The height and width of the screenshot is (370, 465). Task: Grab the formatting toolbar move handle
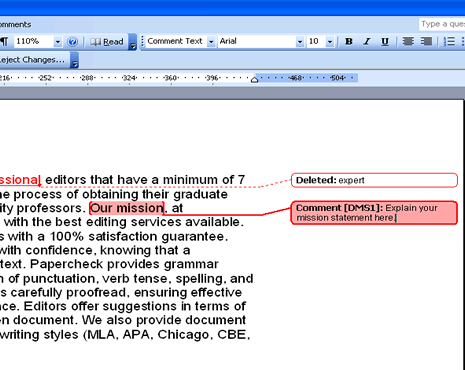142,41
